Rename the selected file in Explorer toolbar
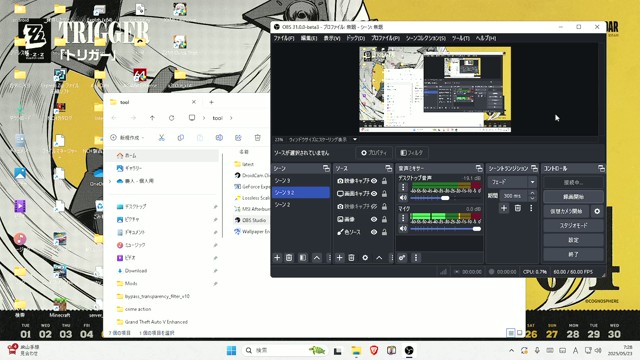This screenshot has width=640, height=360. (219, 138)
